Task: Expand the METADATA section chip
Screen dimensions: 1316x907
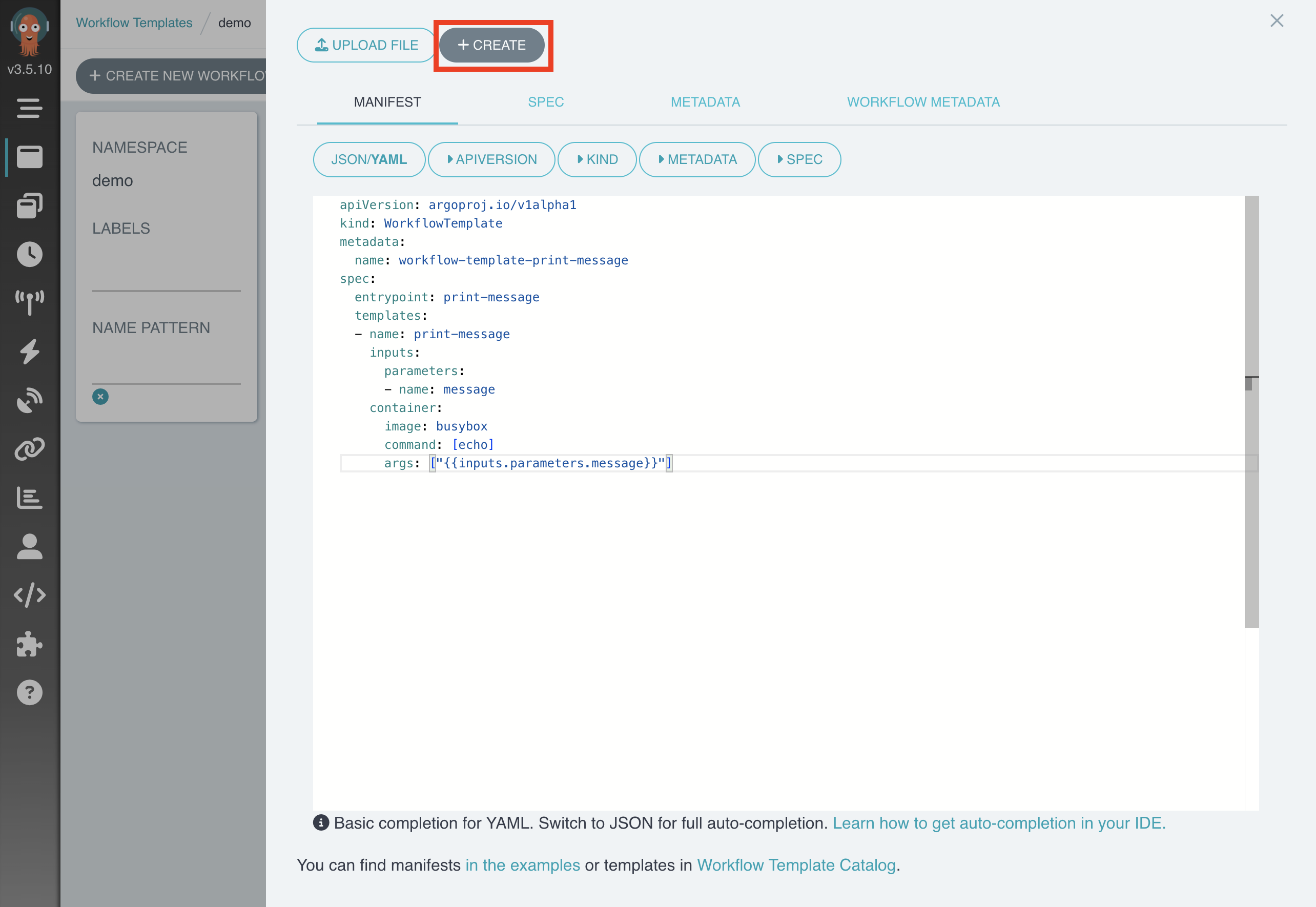Action: 697,160
